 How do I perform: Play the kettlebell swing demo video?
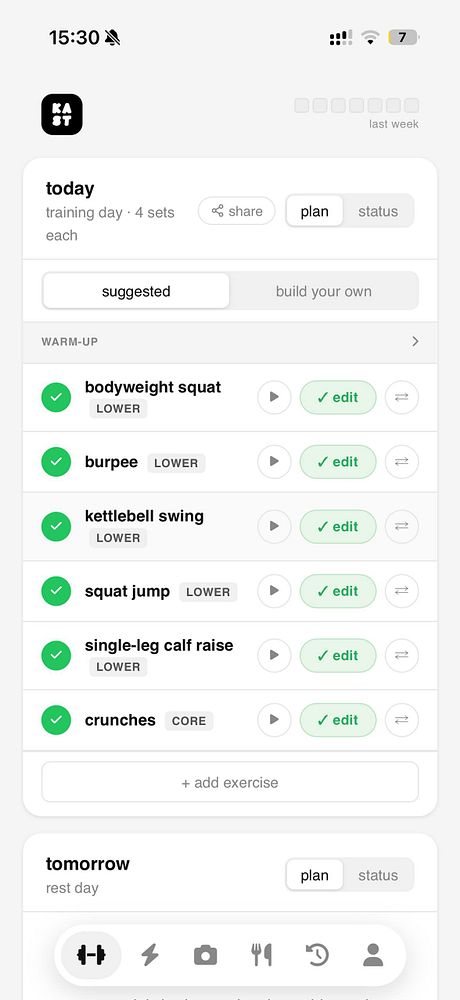coord(274,526)
